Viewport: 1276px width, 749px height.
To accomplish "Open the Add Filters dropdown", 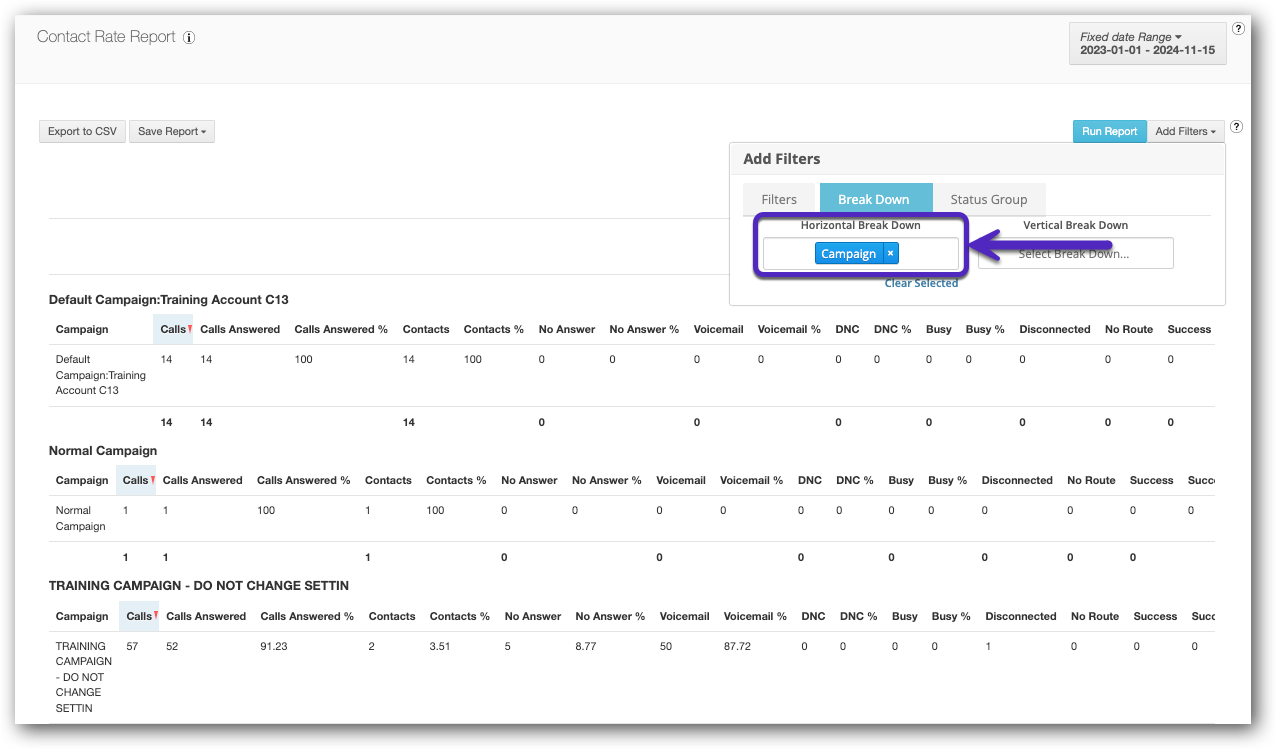I will pyautogui.click(x=1185, y=131).
